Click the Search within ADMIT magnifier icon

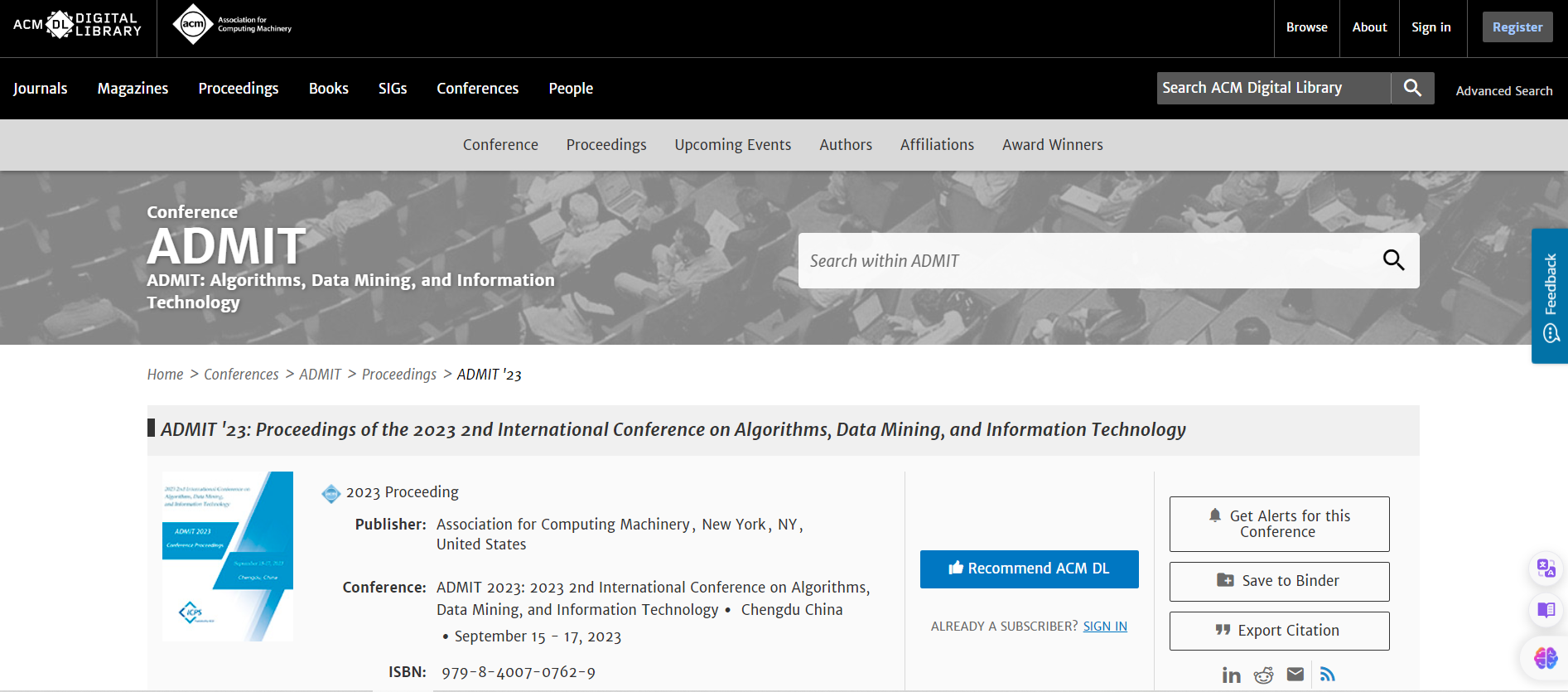click(x=1393, y=260)
